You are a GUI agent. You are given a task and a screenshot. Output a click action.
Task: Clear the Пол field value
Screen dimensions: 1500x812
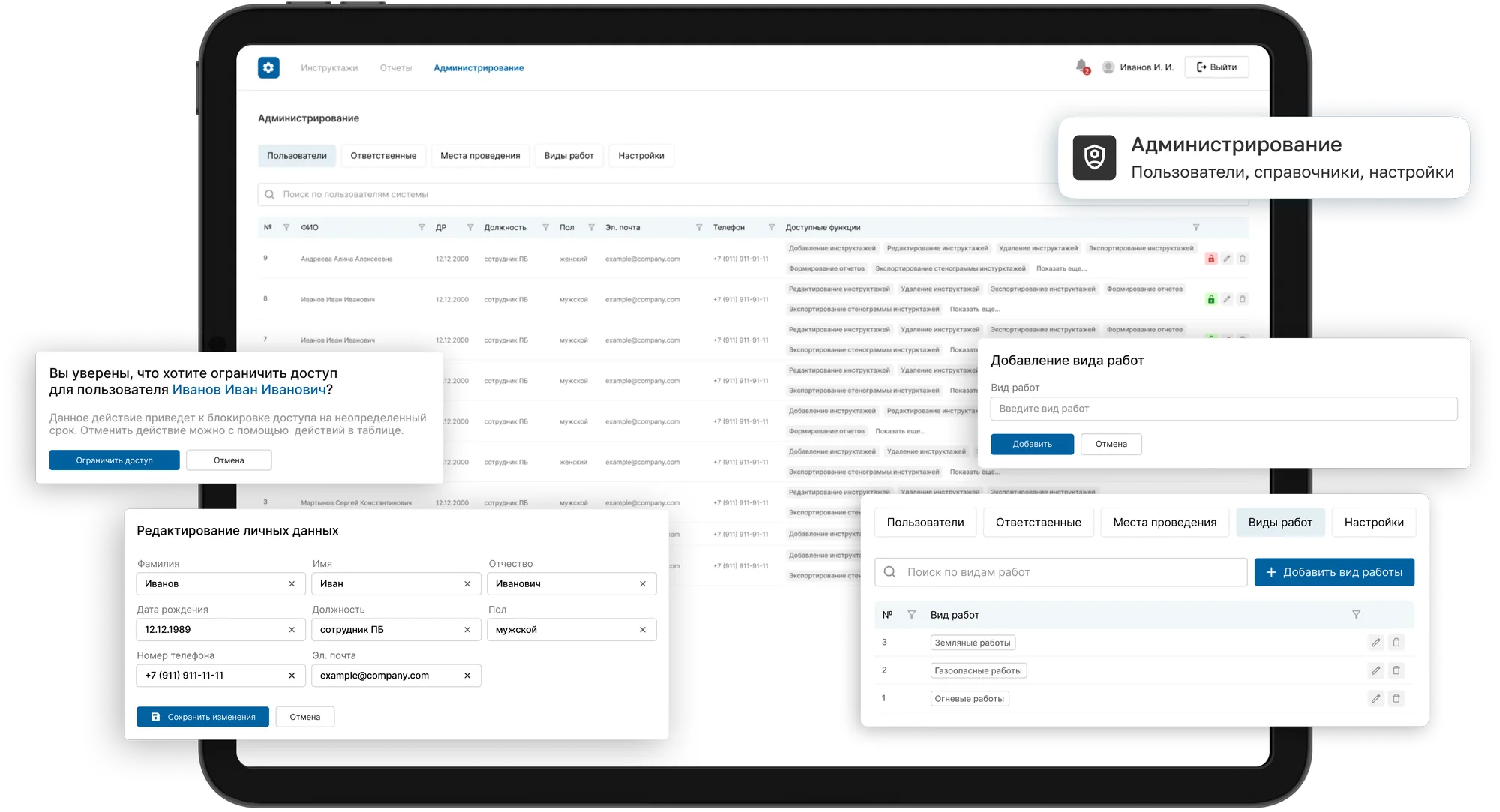[x=643, y=630]
